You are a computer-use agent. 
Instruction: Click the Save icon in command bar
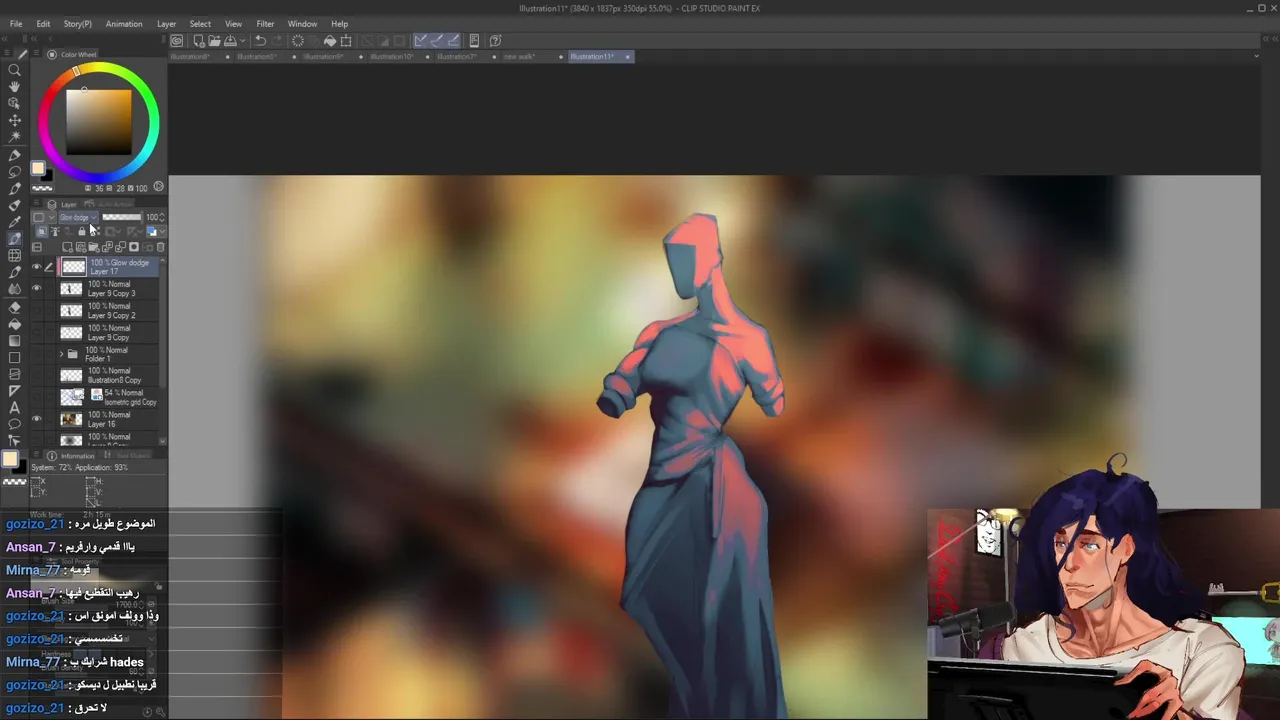229,41
